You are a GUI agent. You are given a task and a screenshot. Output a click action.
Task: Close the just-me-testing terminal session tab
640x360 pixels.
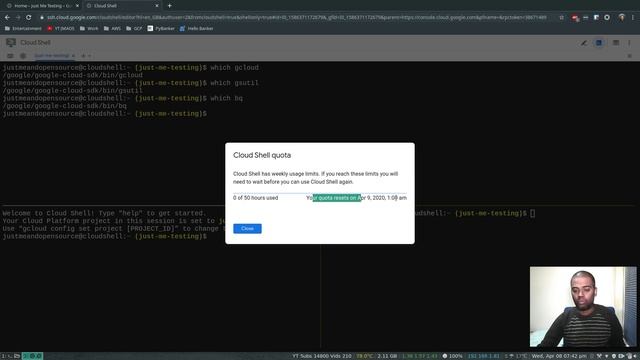(x=73, y=56)
